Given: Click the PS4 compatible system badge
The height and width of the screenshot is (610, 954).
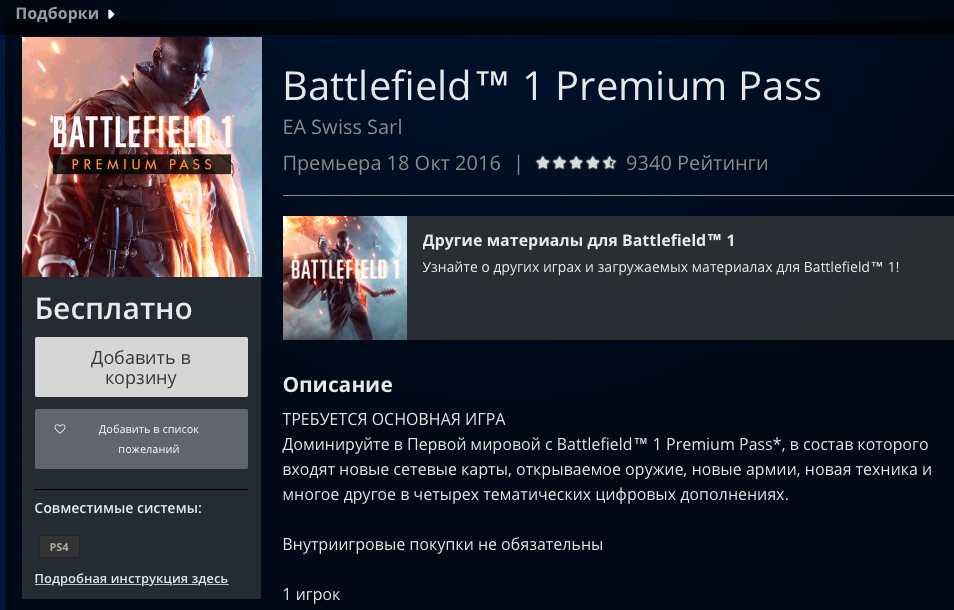Looking at the screenshot, I should (x=58, y=547).
